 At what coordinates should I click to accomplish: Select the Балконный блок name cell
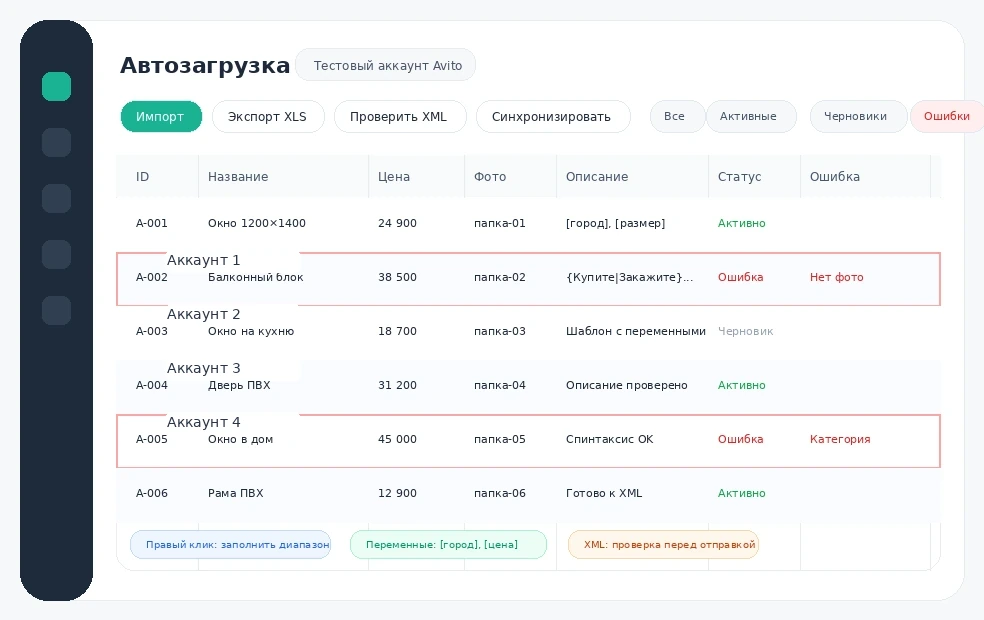(x=255, y=277)
